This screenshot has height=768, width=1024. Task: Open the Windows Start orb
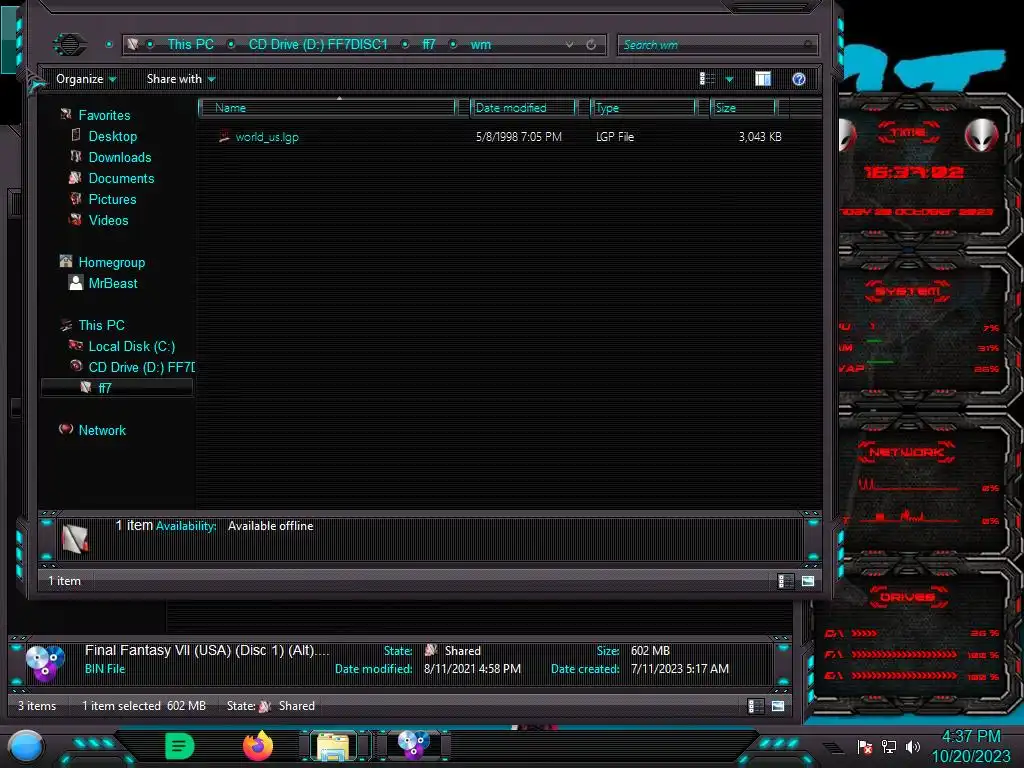coord(26,747)
